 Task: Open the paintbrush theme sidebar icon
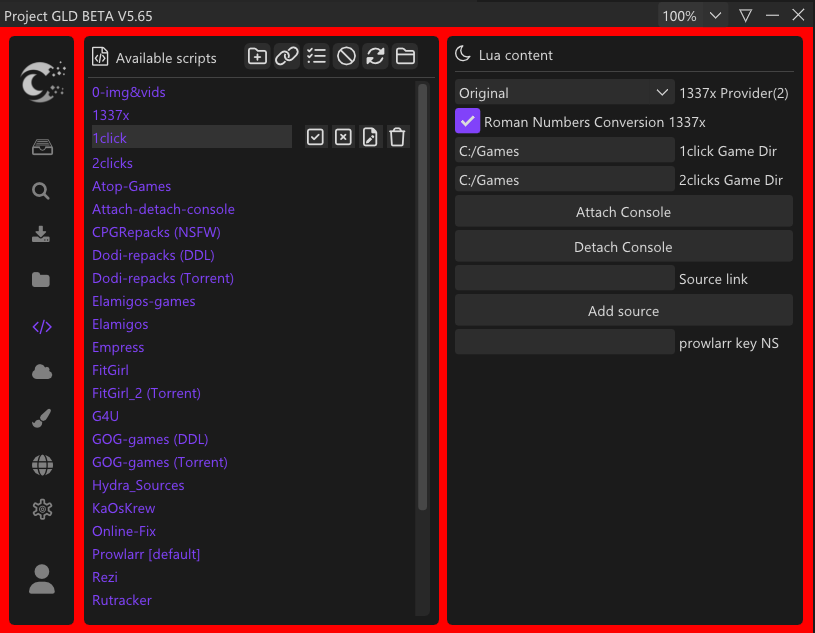pos(42,418)
